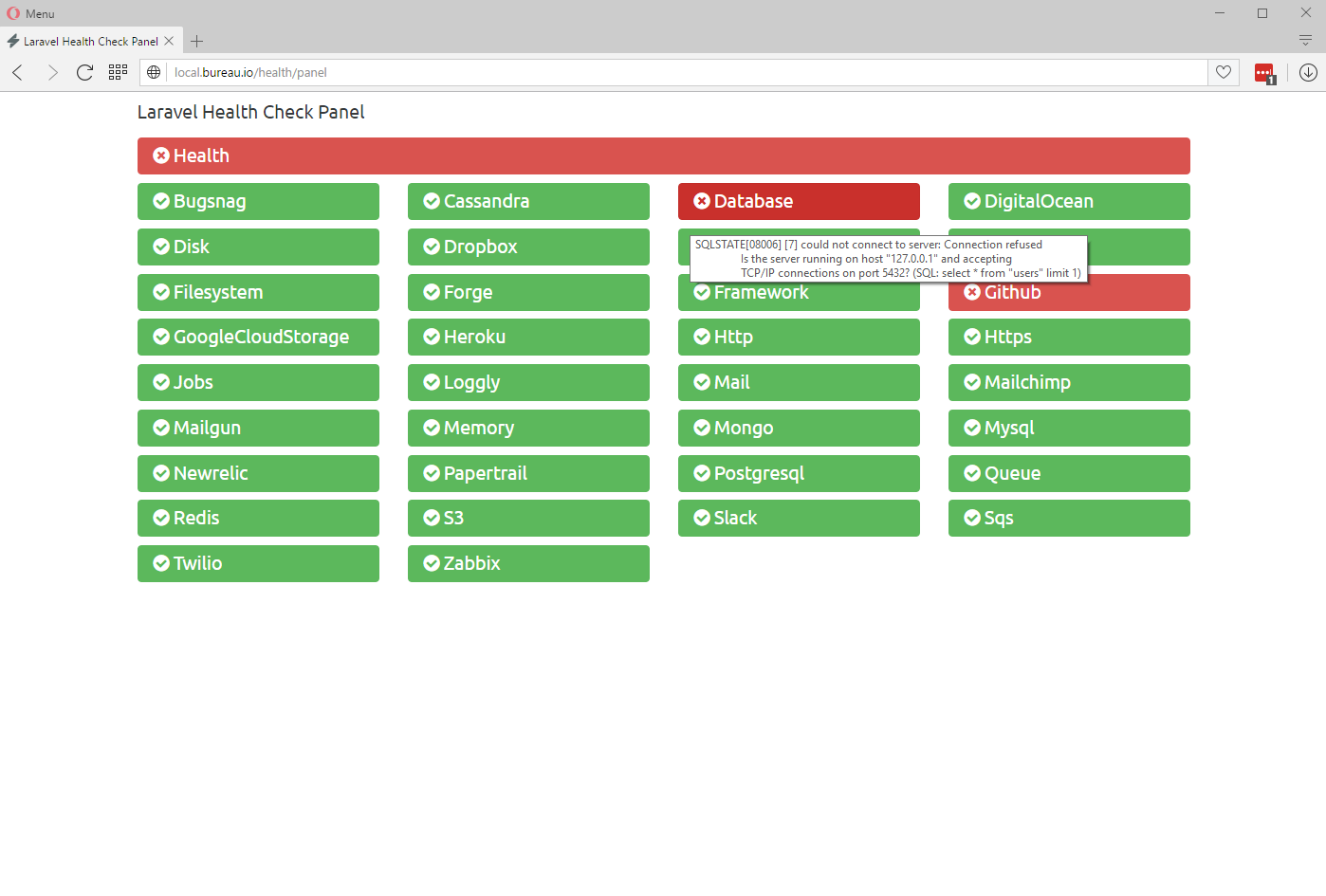The width and height of the screenshot is (1326, 896).
Task: Click the Heroku check button
Action: point(528,337)
